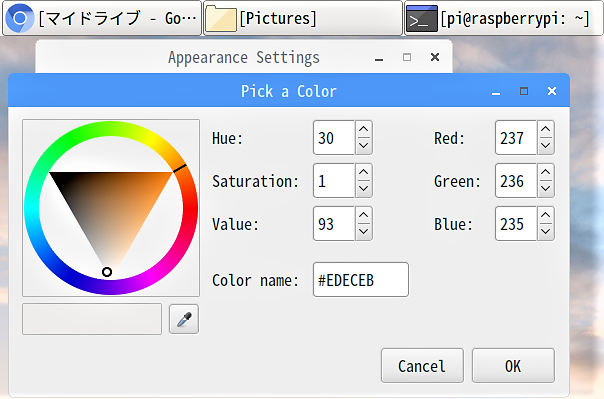Pick a color with the eyedropper
604x399 pixels.
[184, 319]
